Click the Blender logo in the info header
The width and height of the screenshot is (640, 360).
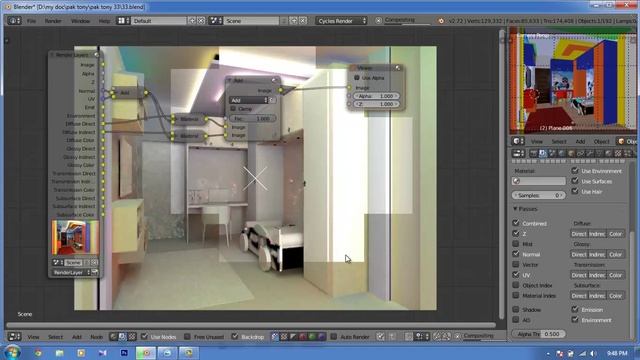[x=441, y=20]
